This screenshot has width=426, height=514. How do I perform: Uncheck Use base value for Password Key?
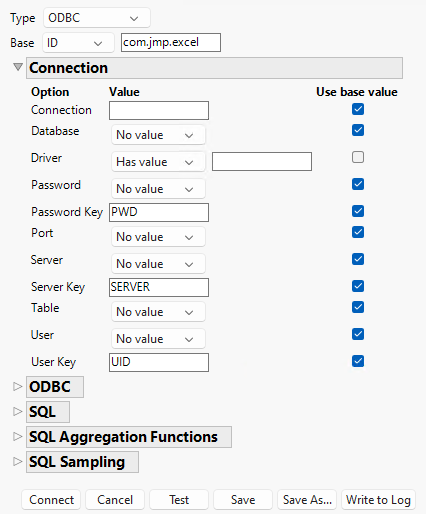click(x=358, y=211)
